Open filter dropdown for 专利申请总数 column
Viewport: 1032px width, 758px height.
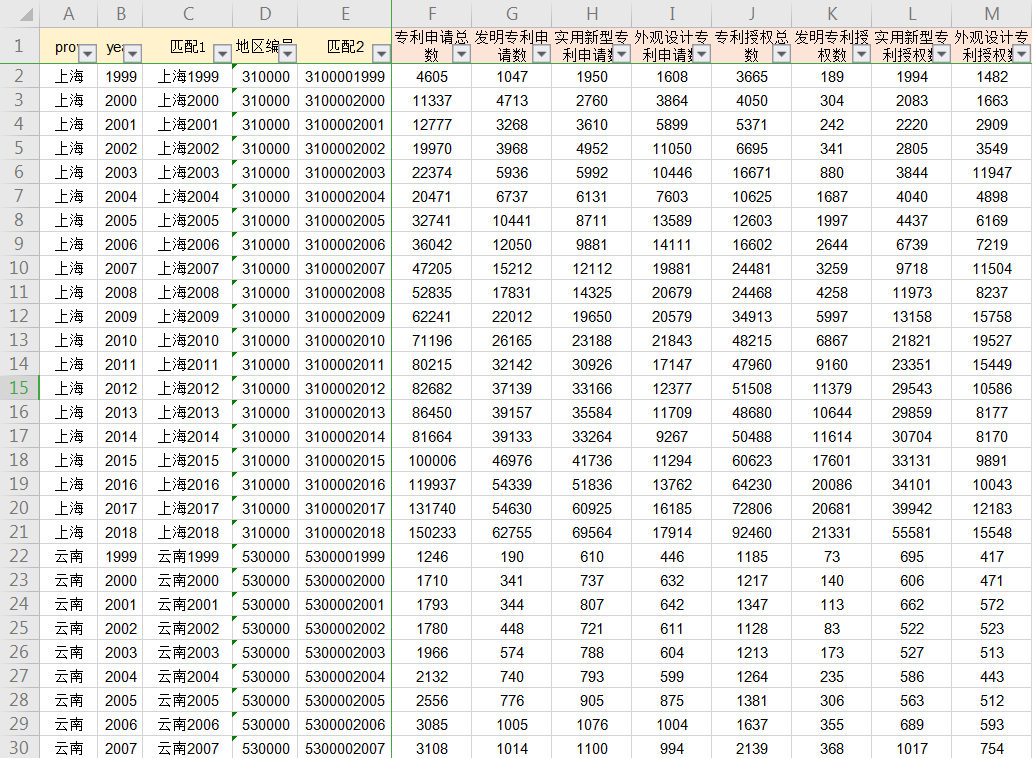tap(462, 54)
